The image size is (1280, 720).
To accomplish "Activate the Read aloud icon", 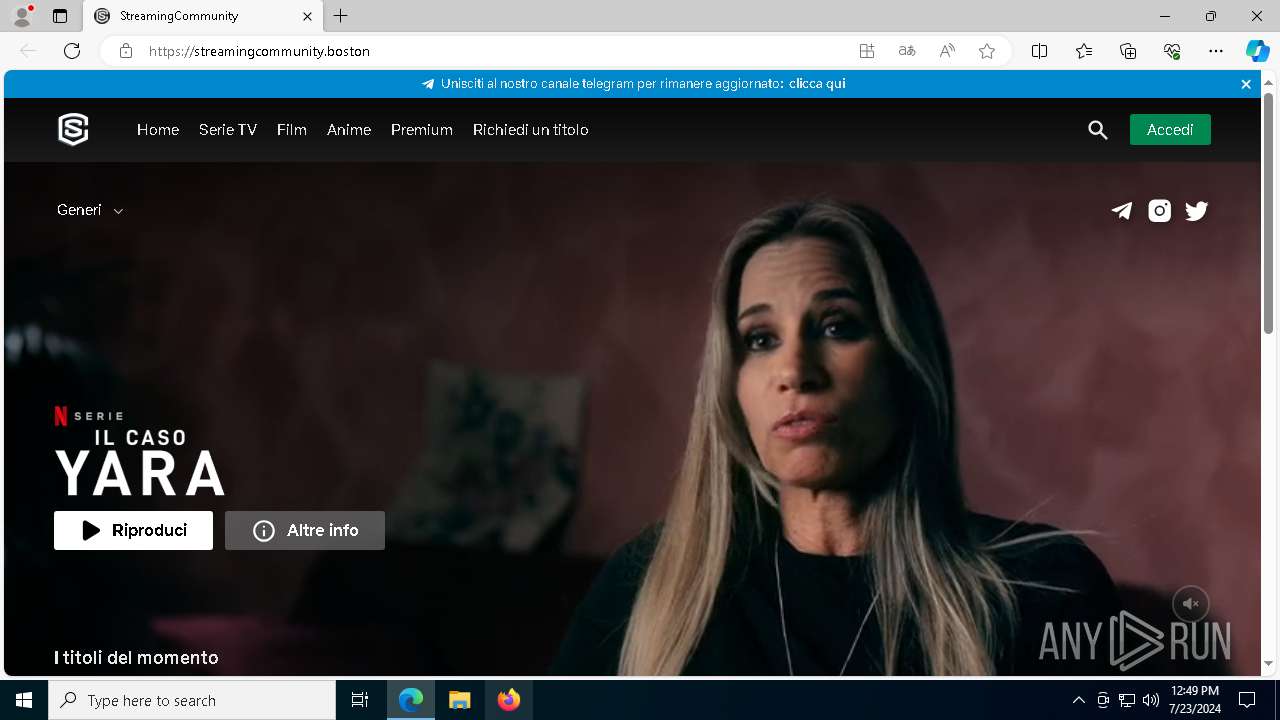I will pyautogui.click(x=947, y=51).
